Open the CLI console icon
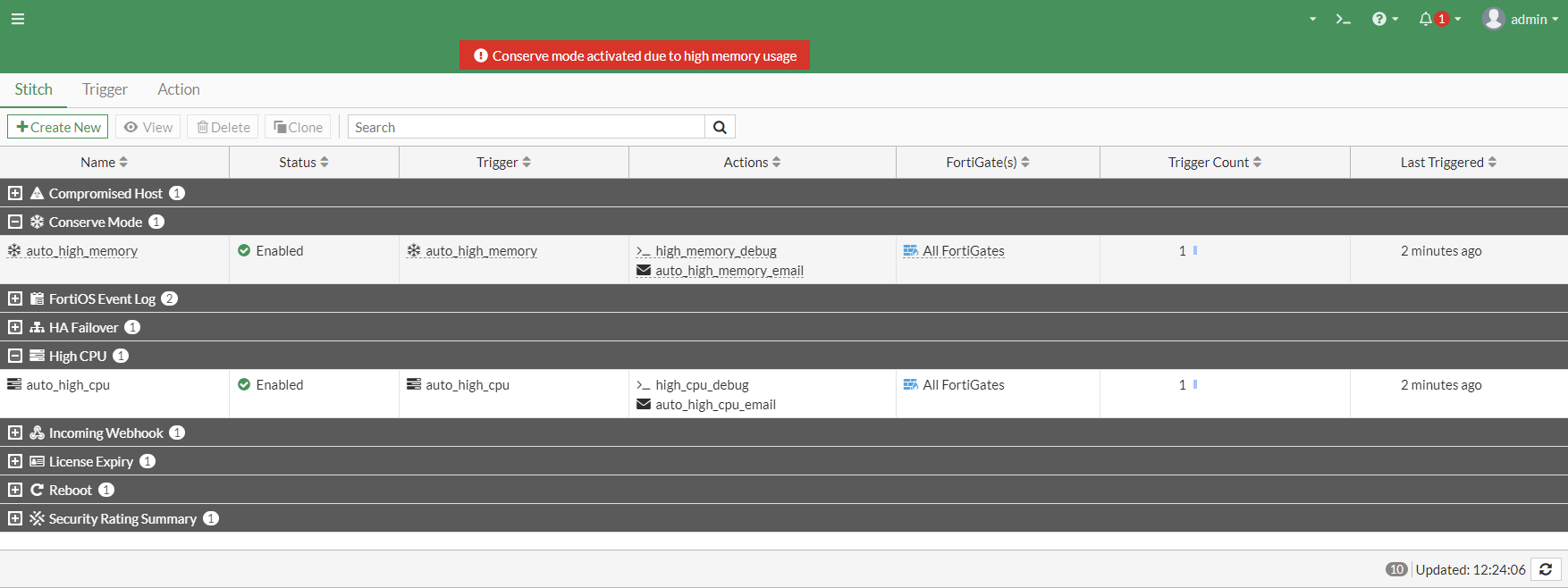The height and width of the screenshot is (588, 1568). coord(1343,19)
